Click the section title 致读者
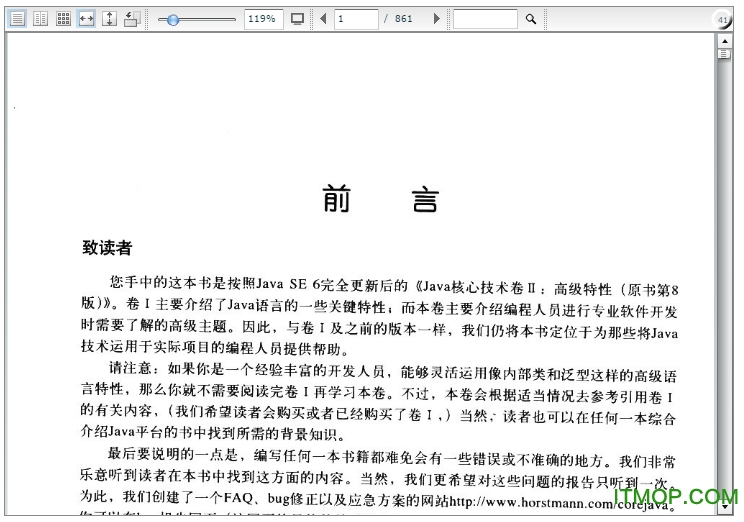This screenshot has width=744, height=522. [x=107, y=248]
